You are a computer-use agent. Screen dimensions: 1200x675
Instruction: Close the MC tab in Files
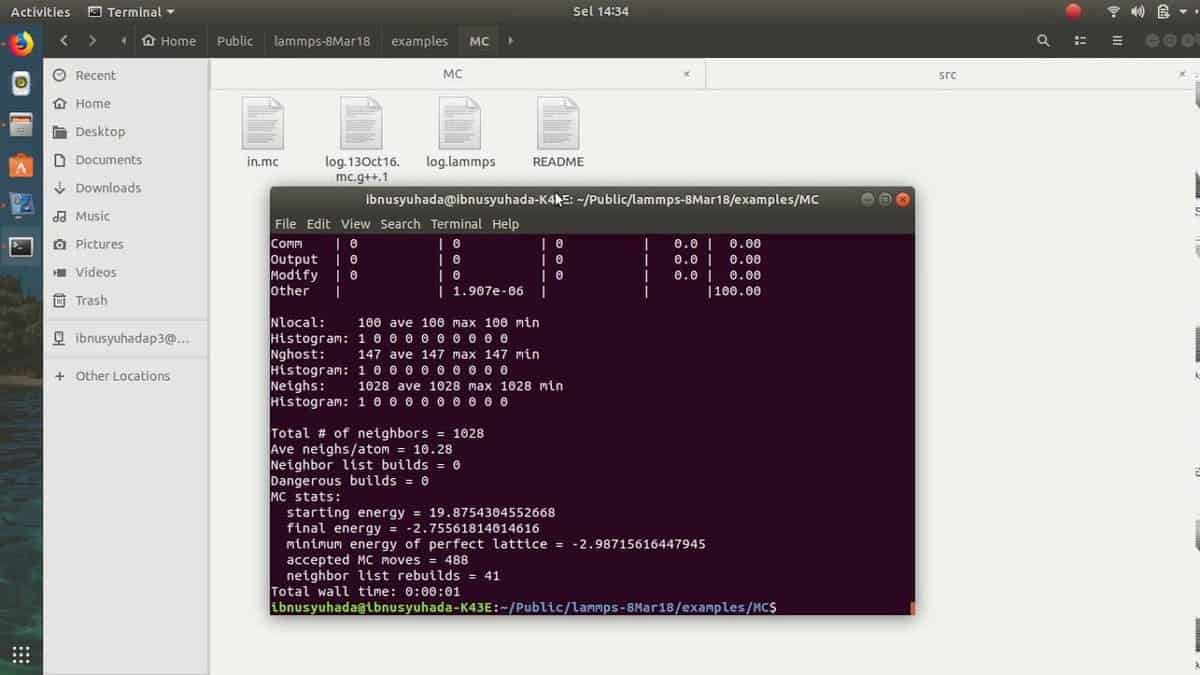coord(687,74)
